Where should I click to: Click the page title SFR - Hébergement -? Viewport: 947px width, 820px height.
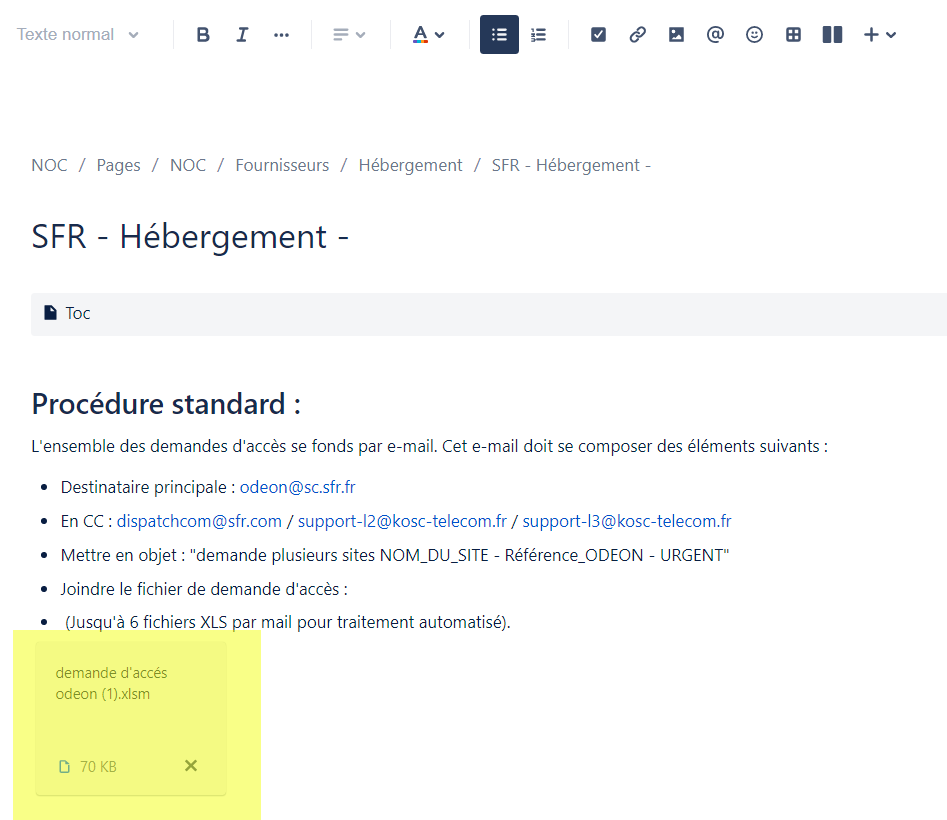point(190,236)
